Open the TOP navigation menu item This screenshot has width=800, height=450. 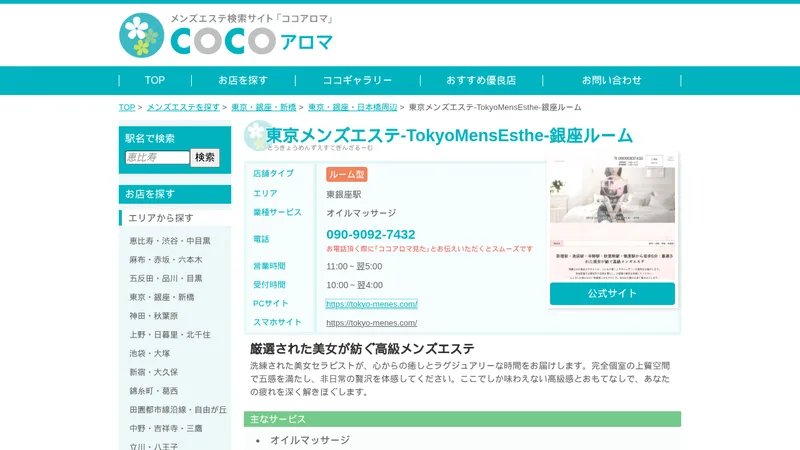pyautogui.click(x=155, y=80)
